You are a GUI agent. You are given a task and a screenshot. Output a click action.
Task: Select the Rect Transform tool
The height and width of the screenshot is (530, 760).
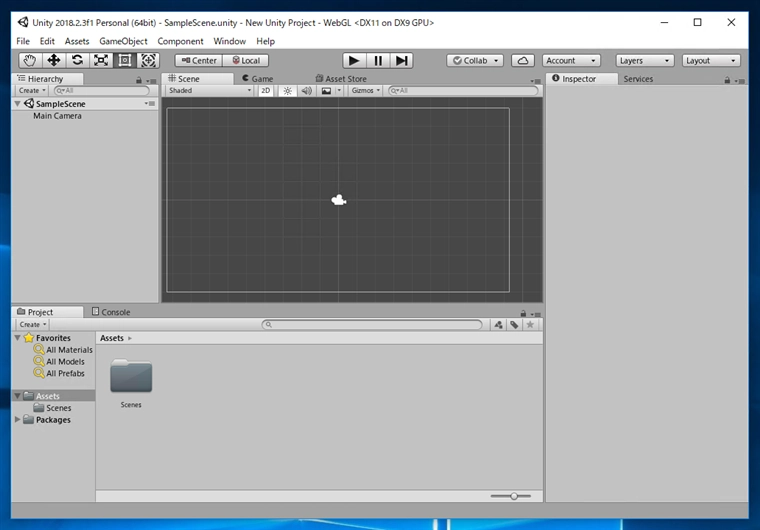(125, 60)
